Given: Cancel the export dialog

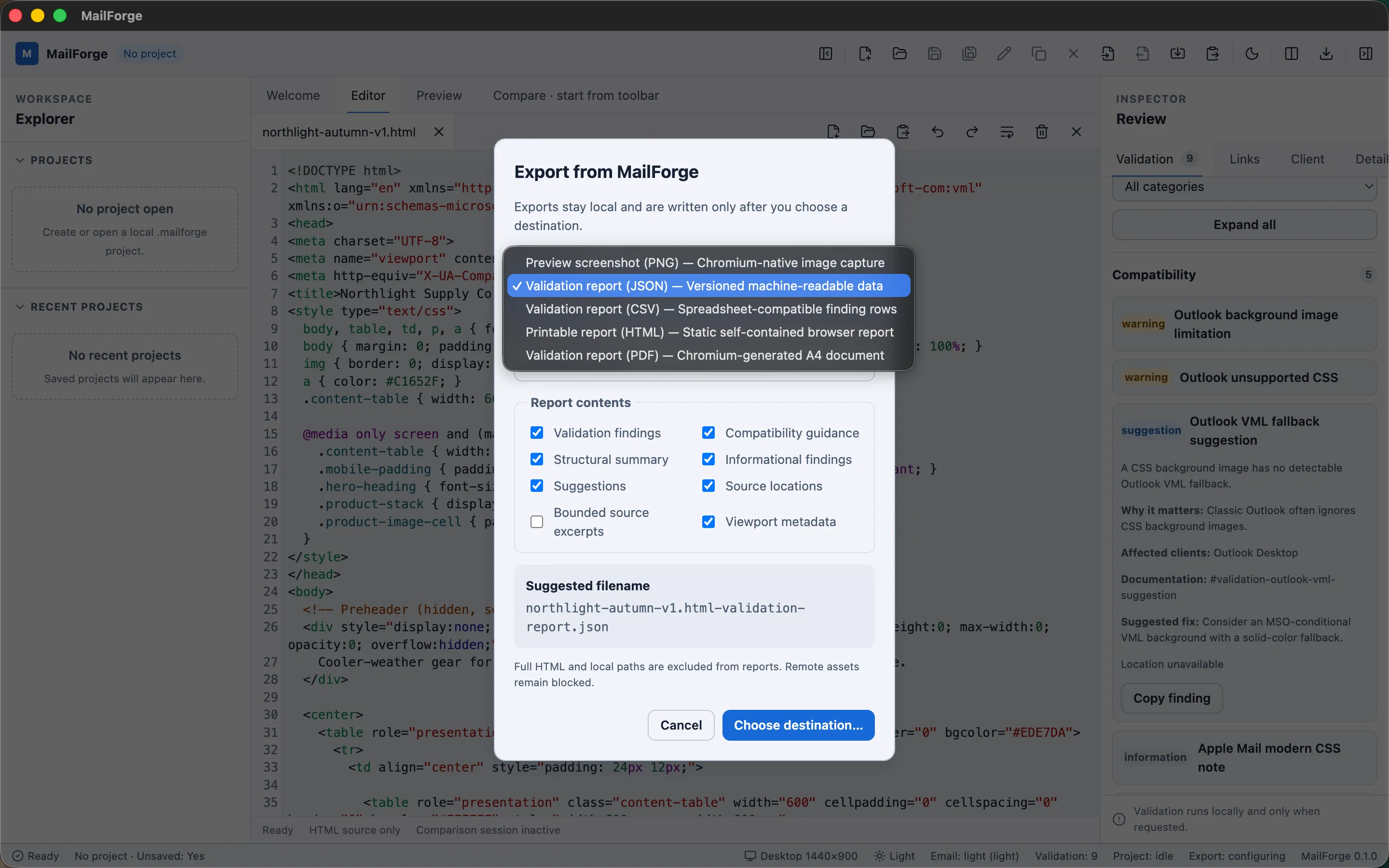Looking at the screenshot, I should (681, 725).
